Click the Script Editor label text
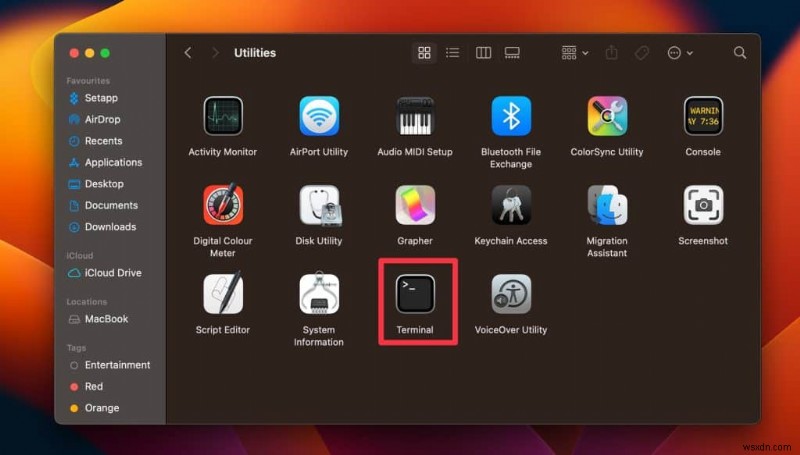Screen dimensions: 800x455 pyautogui.click(x=223, y=330)
